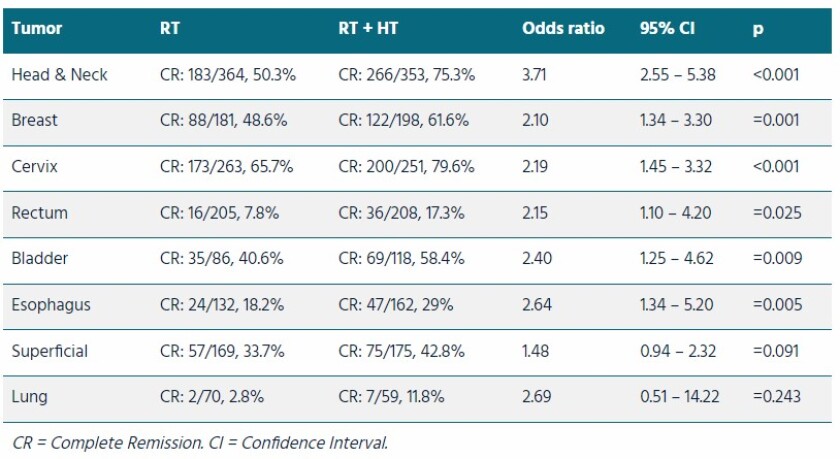Select the Rectum row label
Viewport: 840px width, 459px height.
[x=38, y=212]
